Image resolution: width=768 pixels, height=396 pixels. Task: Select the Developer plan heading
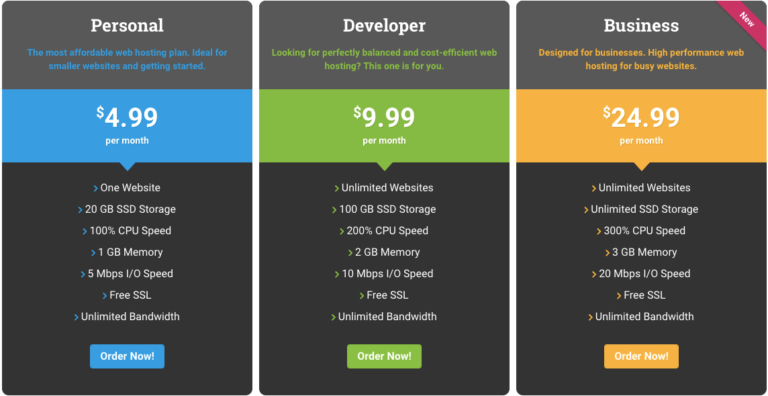384,25
